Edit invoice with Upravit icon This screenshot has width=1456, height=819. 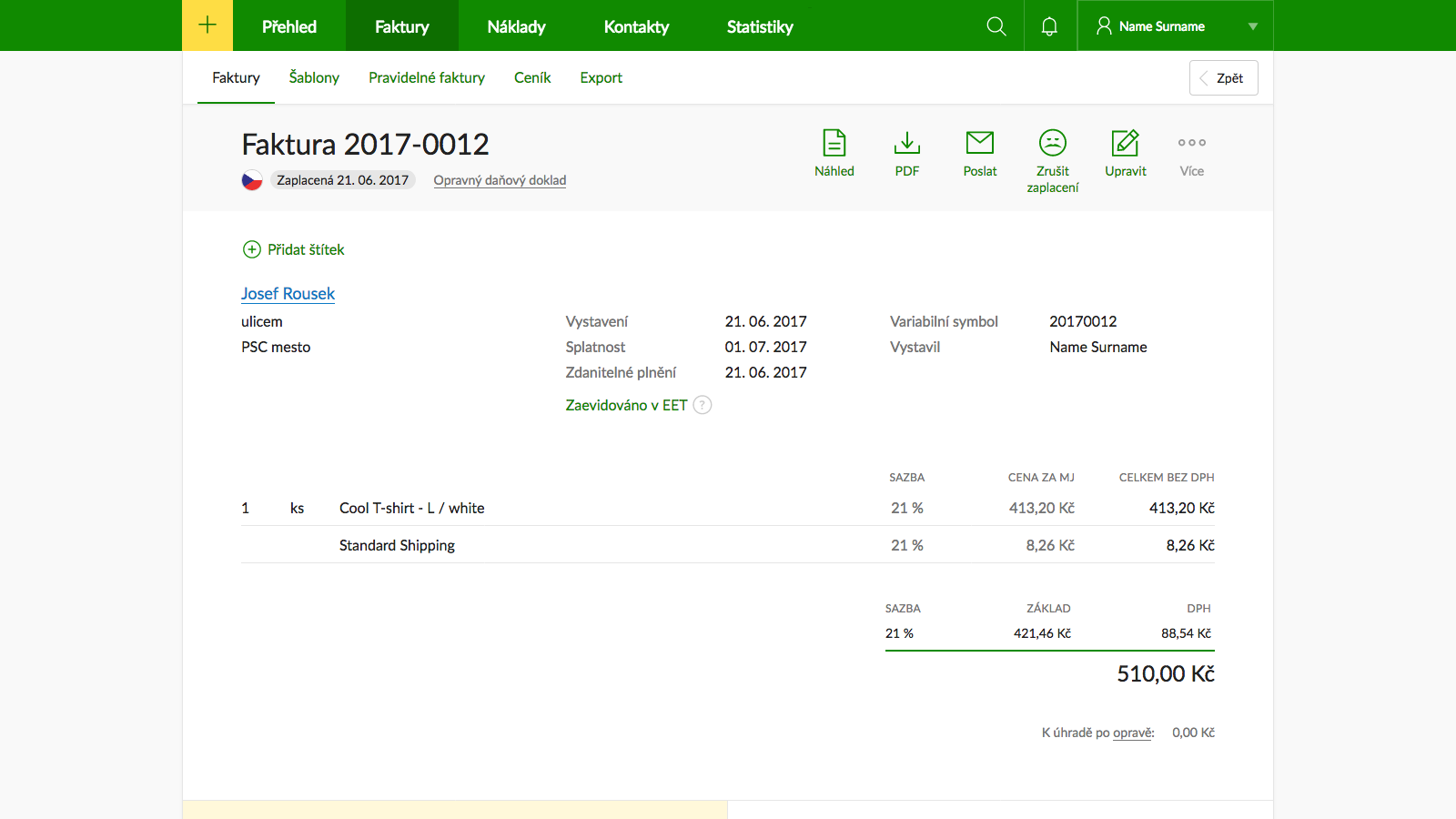[1126, 143]
